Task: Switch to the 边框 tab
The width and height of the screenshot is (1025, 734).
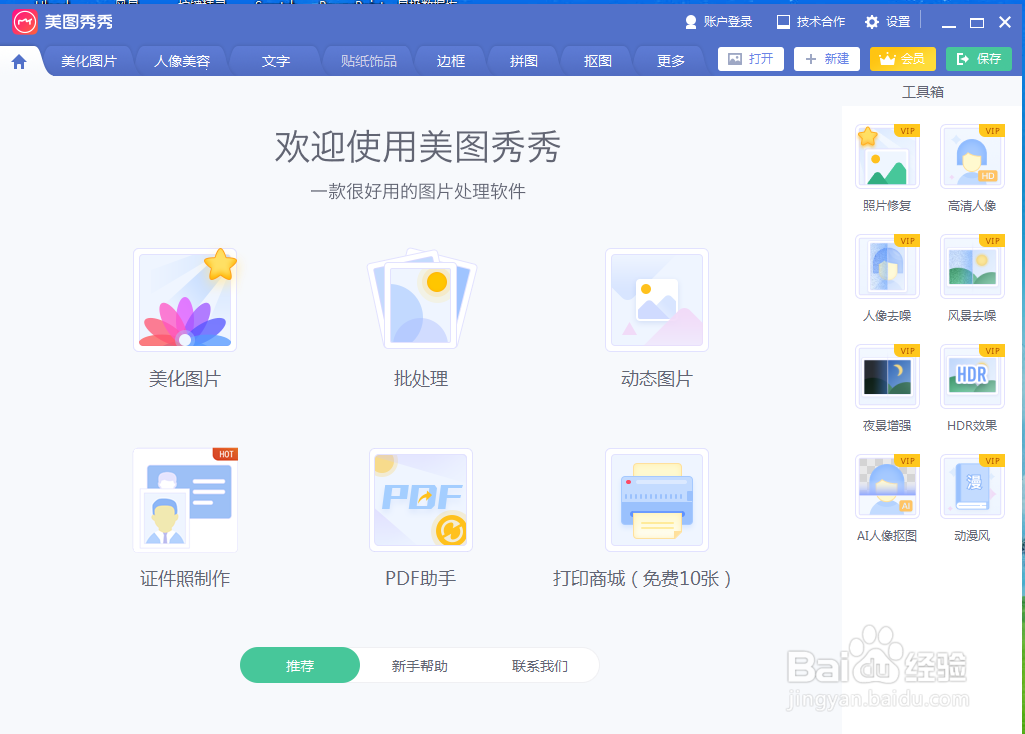Action: (450, 61)
